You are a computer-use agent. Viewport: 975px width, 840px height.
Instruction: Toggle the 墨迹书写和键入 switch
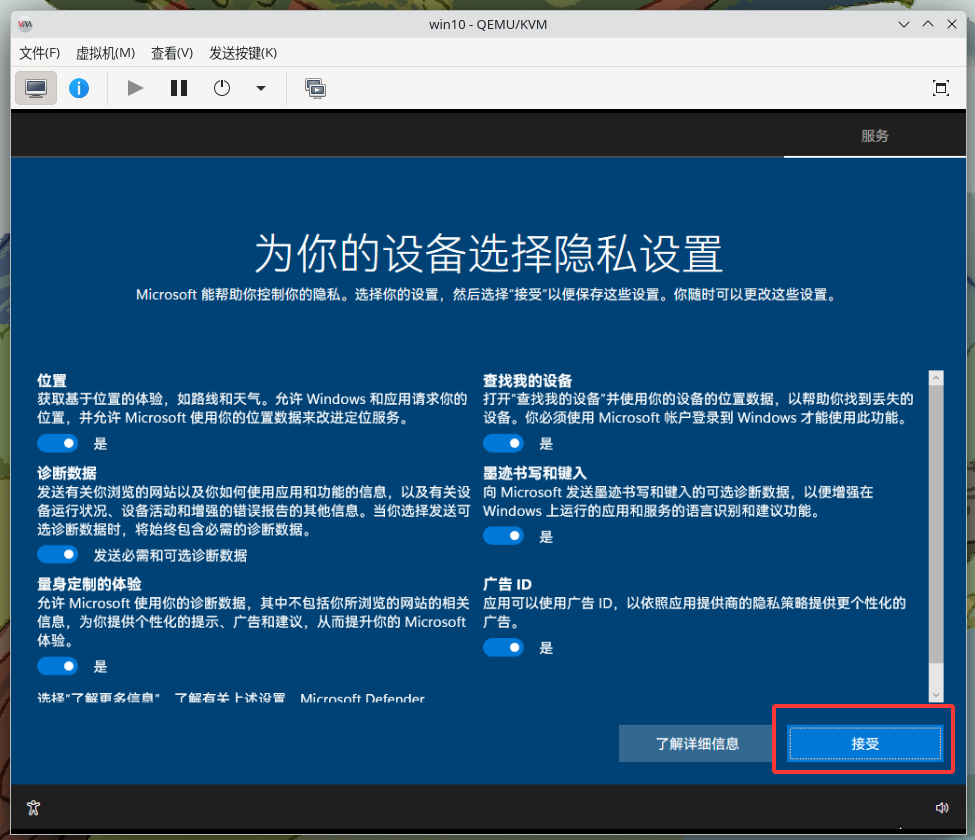click(504, 536)
